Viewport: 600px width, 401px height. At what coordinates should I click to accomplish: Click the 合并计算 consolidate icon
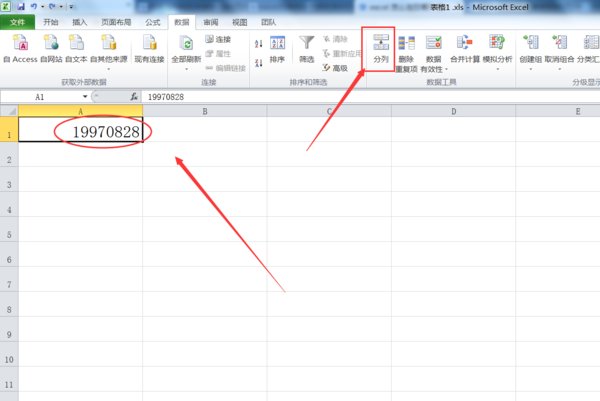click(x=465, y=48)
